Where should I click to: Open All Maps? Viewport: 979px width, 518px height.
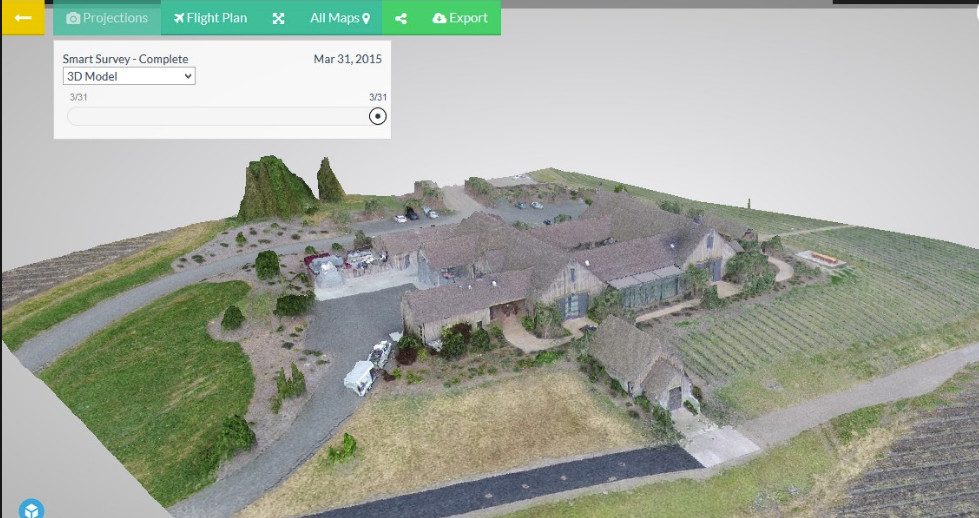(x=340, y=18)
